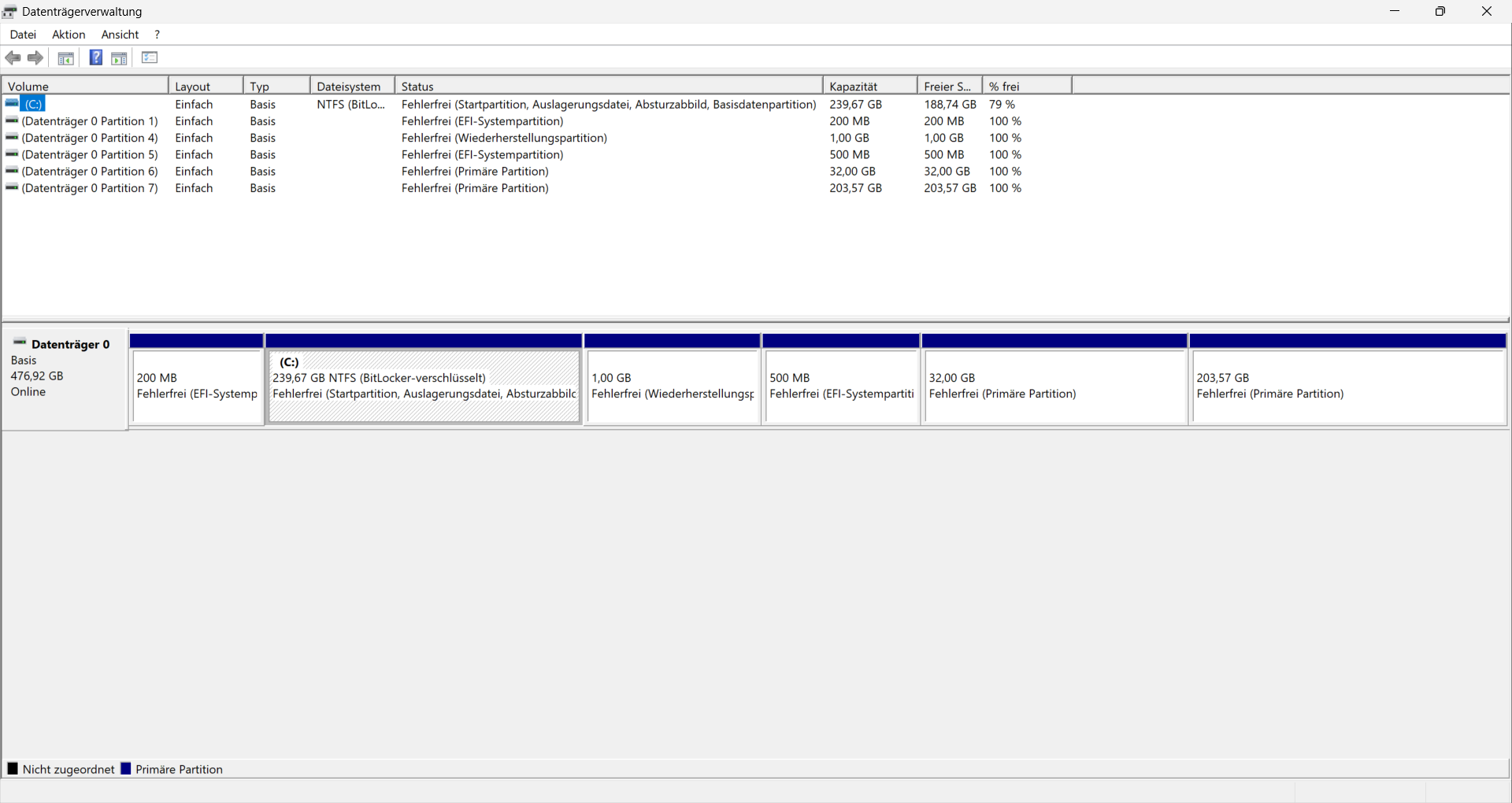The width and height of the screenshot is (1512, 803).
Task: Click the (C:) volume icon in the list
Action: pyautogui.click(x=11, y=103)
